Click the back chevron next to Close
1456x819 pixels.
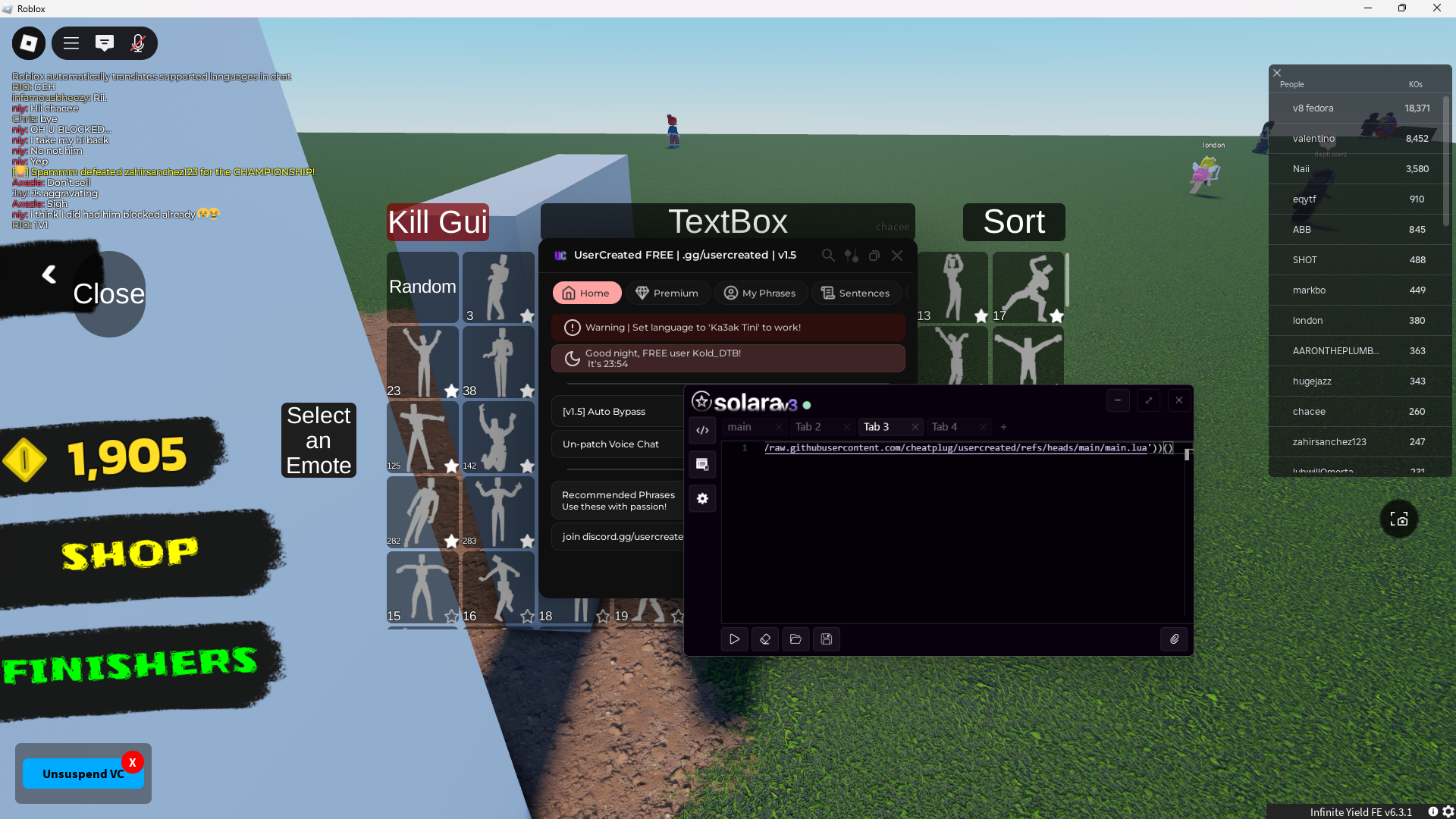(49, 275)
